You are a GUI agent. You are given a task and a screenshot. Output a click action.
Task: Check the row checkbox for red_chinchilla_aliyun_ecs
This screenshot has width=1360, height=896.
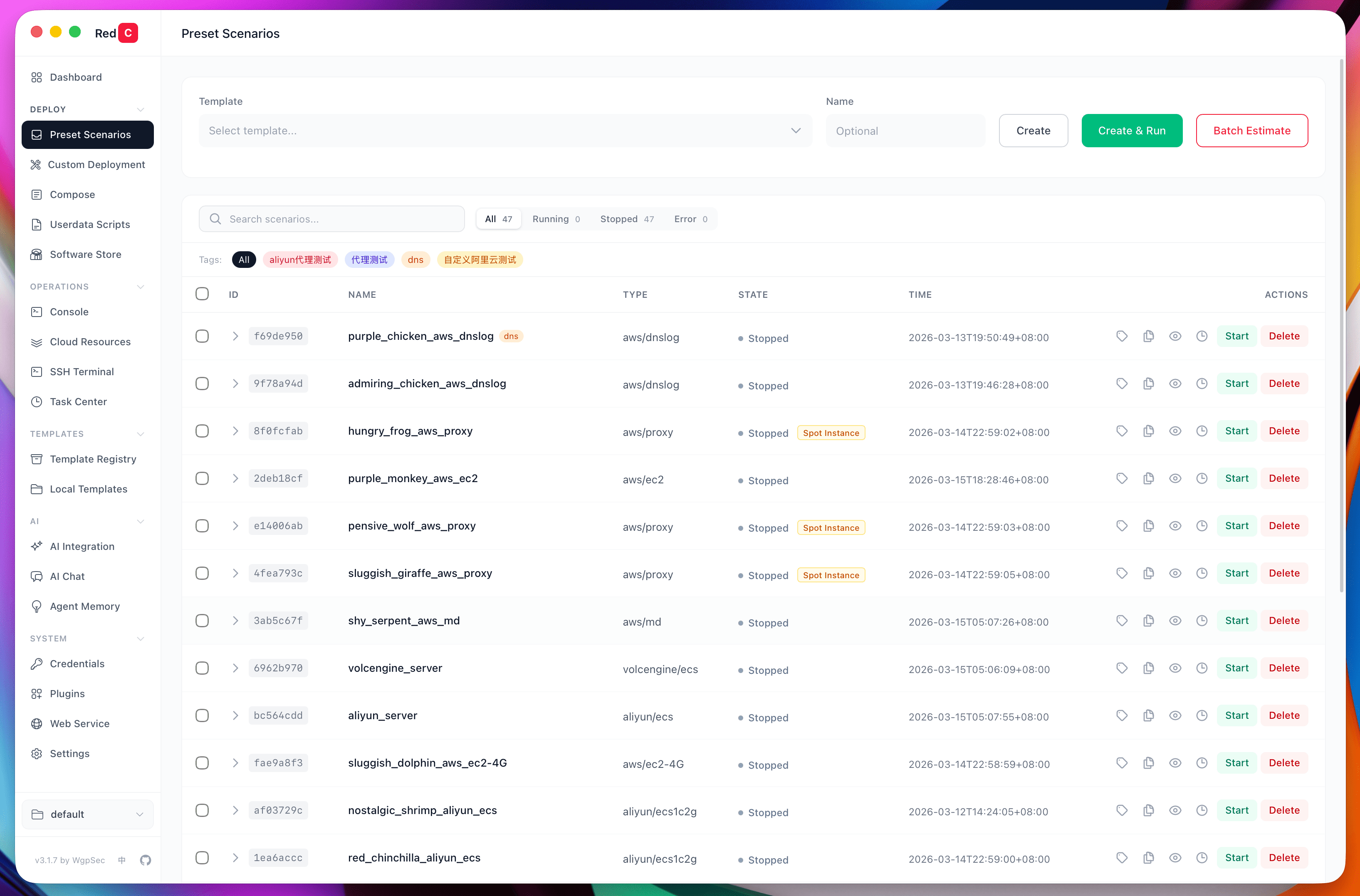click(202, 857)
